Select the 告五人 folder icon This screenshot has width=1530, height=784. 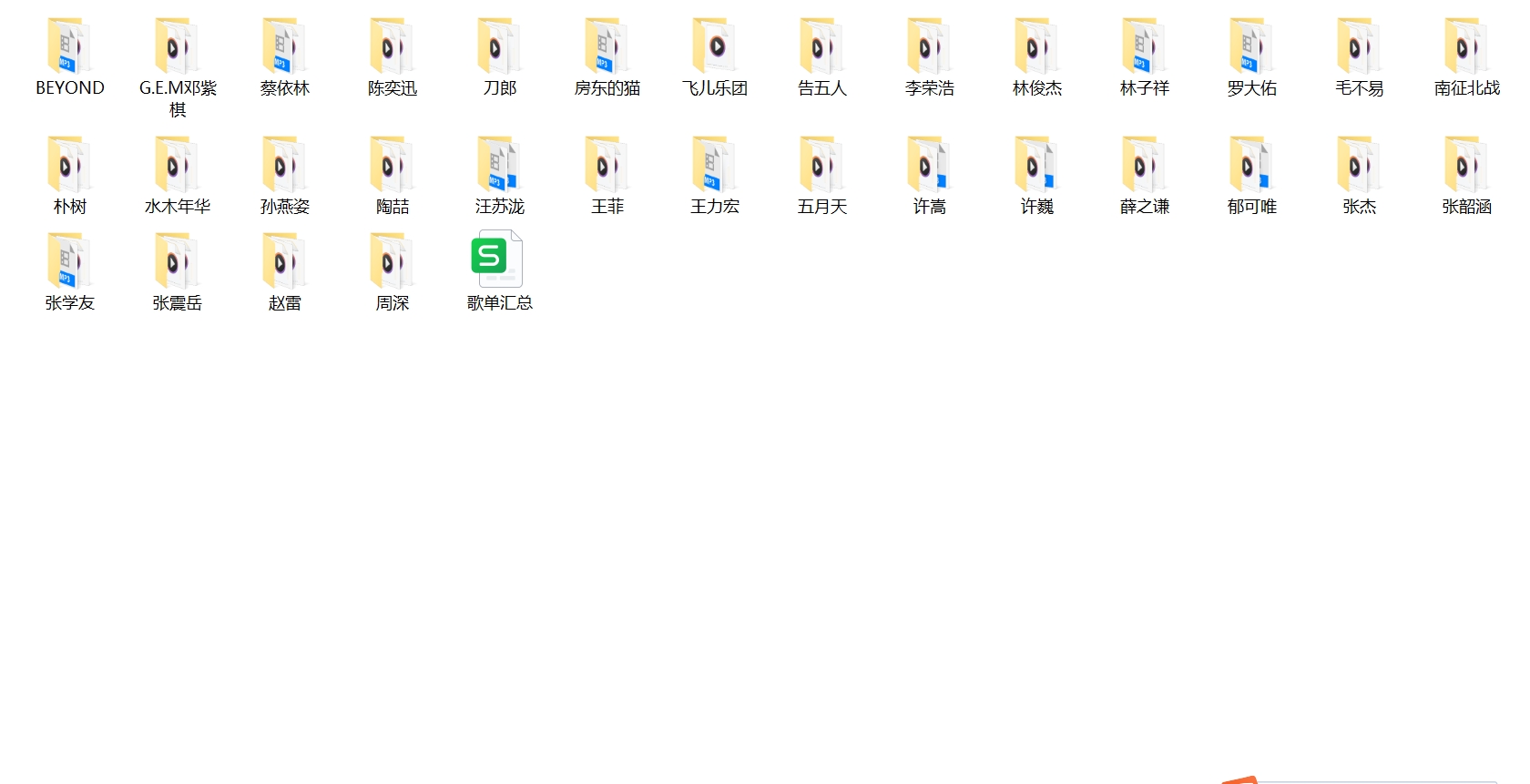[822, 46]
